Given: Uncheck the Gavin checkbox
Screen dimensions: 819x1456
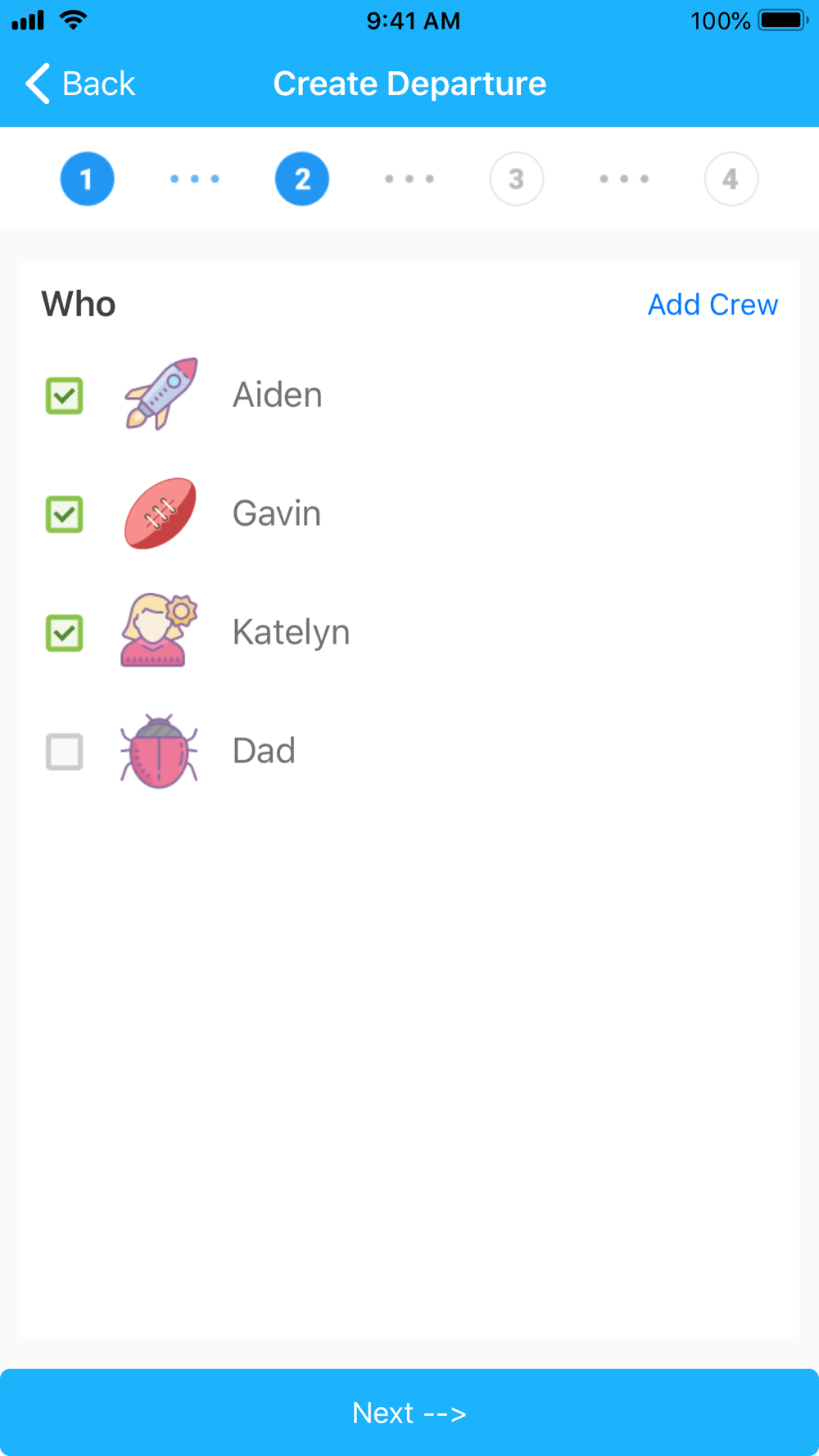Looking at the screenshot, I should click(x=64, y=514).
